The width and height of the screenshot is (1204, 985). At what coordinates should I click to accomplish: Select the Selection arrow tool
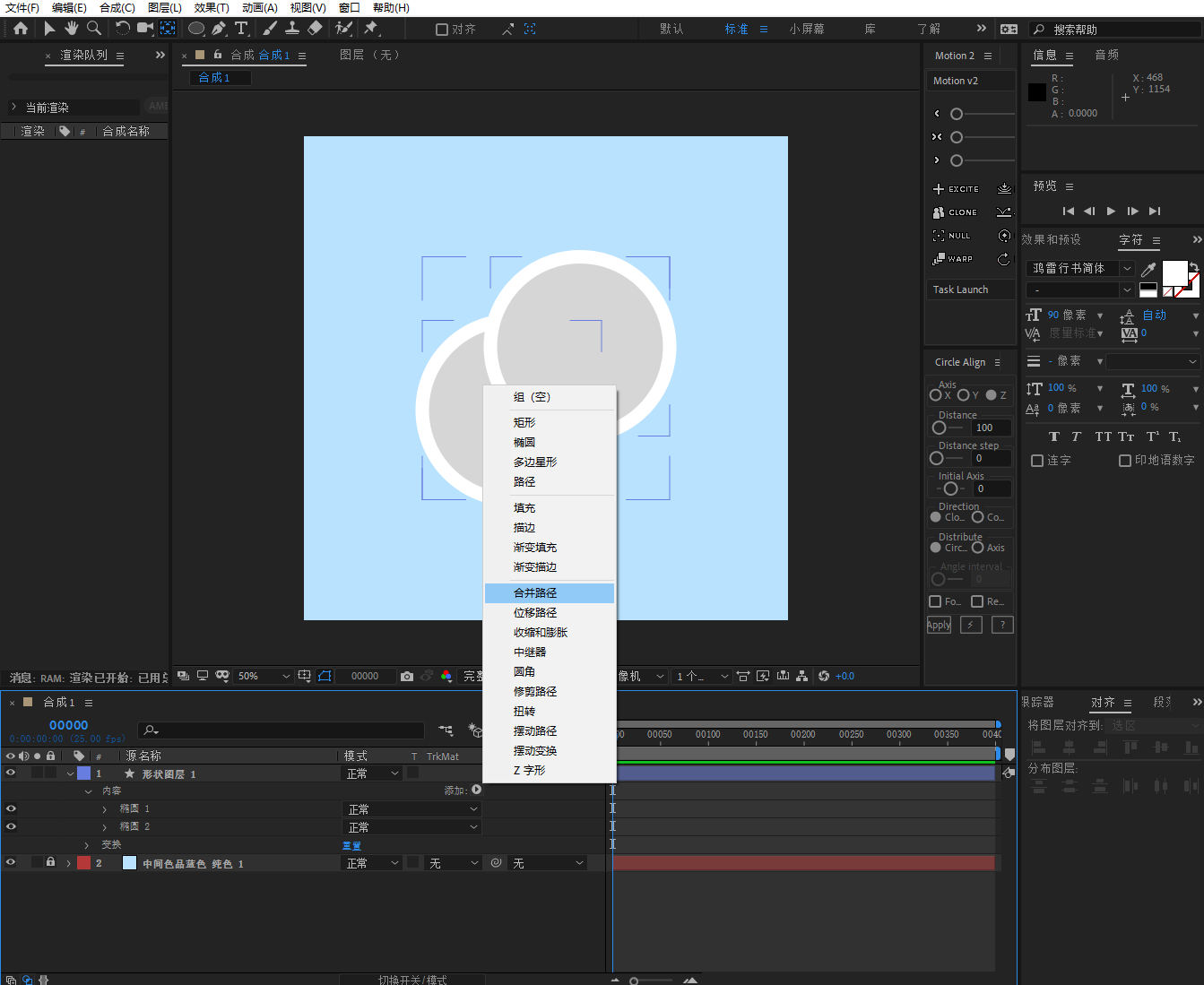[49, 29]
